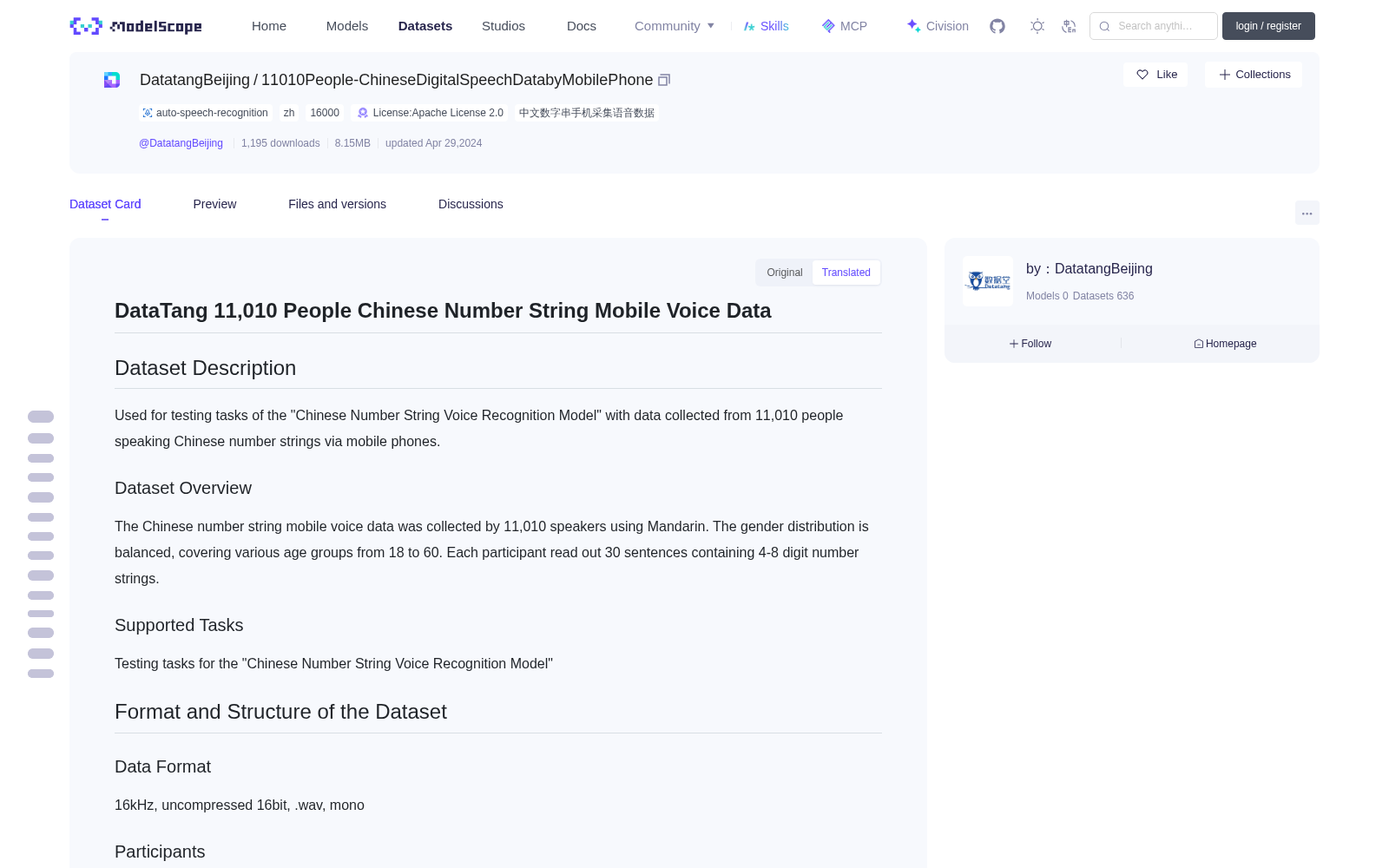Follow DatatangBeijing

pyautogui.click(x=1030, y=344)
